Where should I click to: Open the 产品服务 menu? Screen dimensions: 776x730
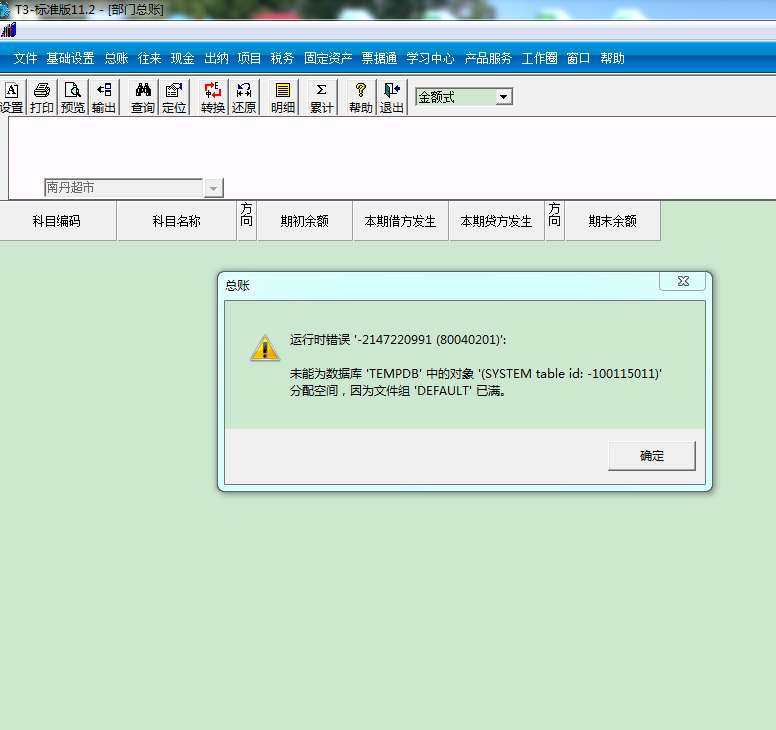(488, 58)
